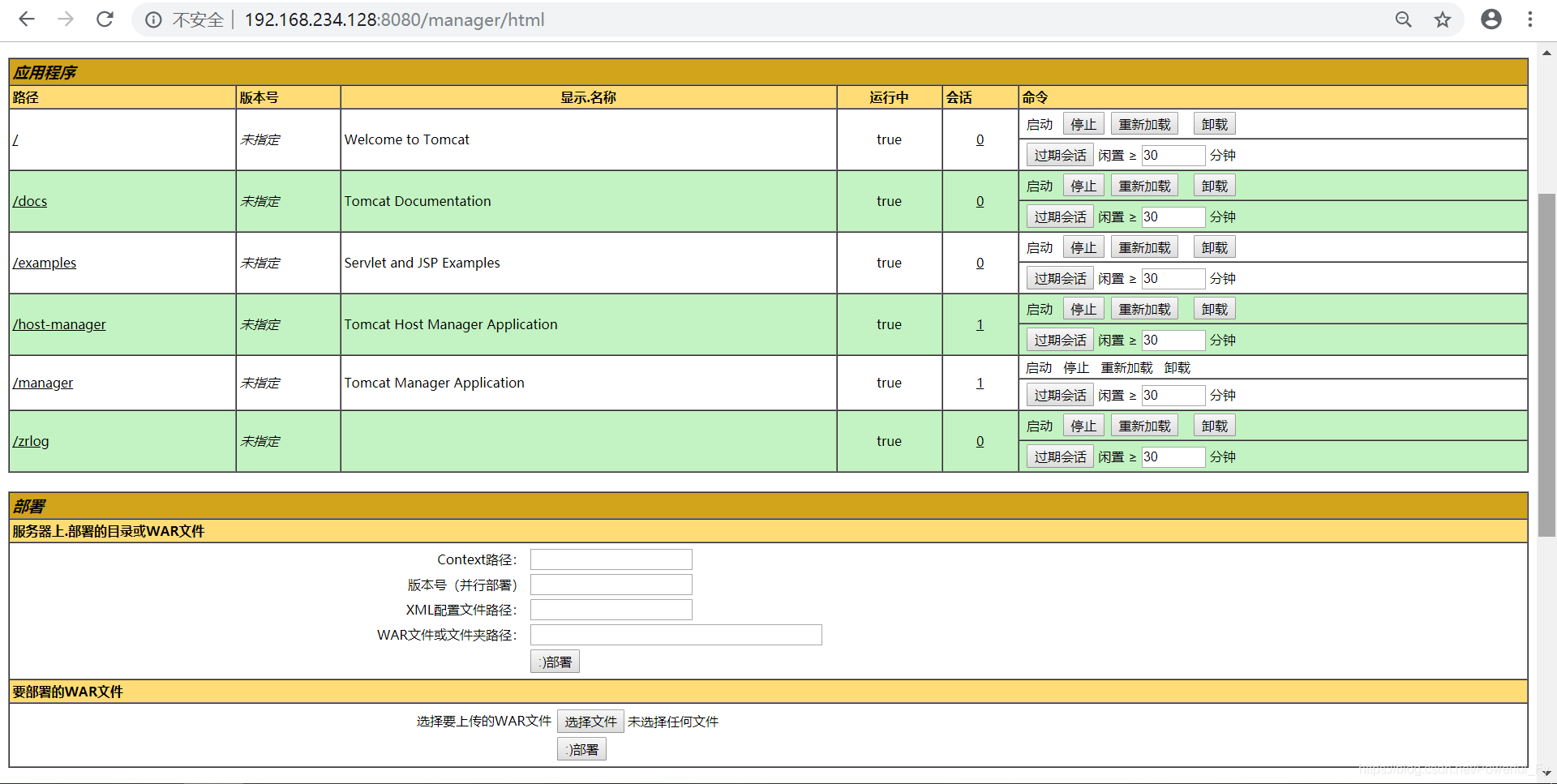The height and width of the screenshot is (784, 1557).
Task: View sessions count for /docs
Action: (980, 201)
